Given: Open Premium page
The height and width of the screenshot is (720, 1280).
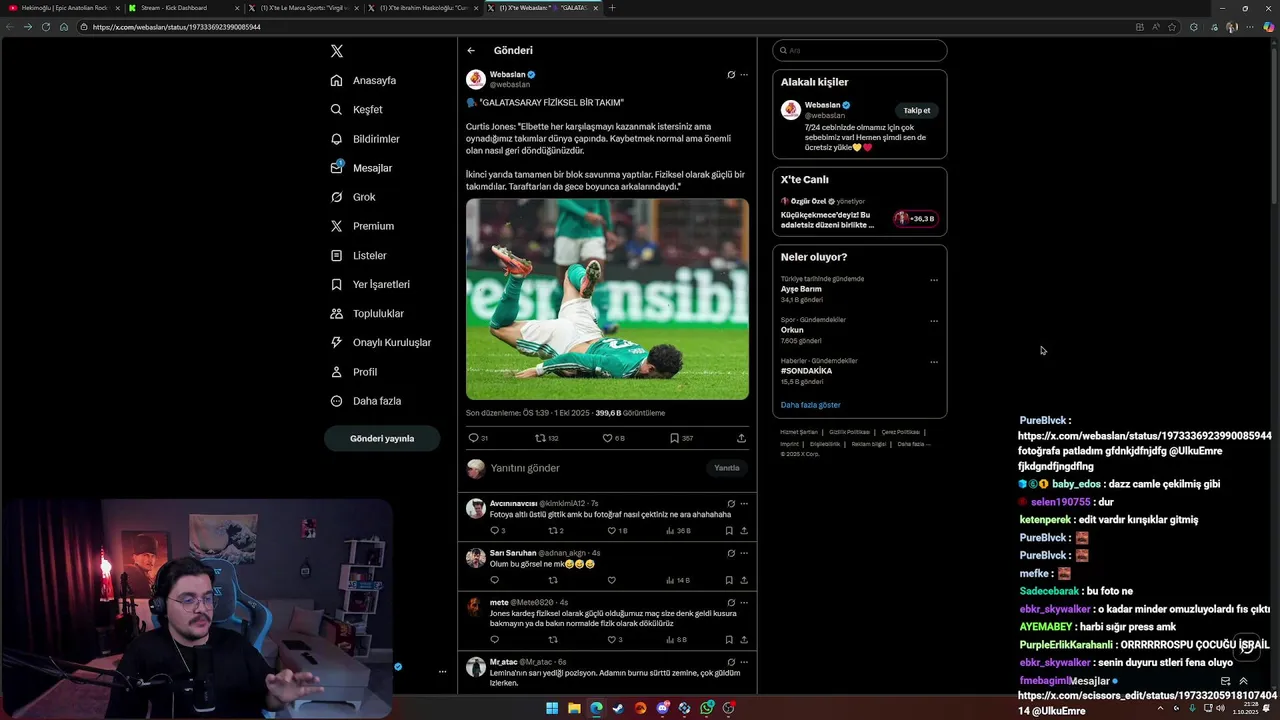Looking at the screenshot, I should [x=362, y=226].
